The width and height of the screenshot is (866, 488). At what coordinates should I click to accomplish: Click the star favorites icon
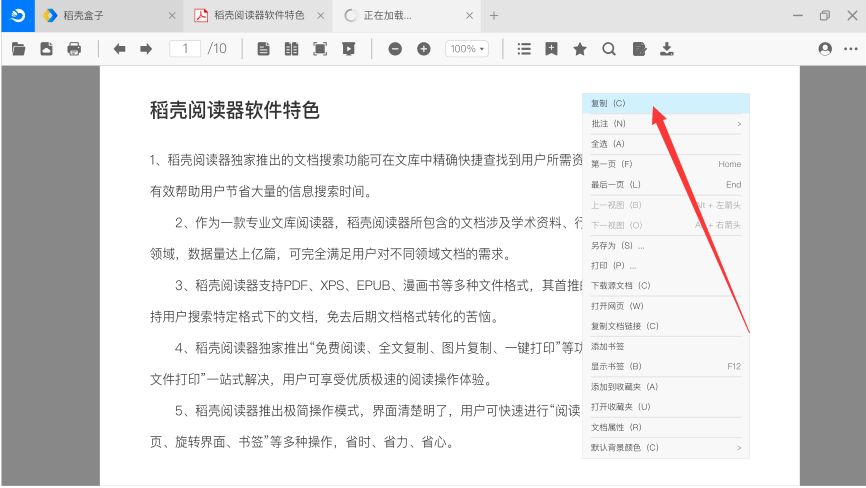tap(580, 49)
